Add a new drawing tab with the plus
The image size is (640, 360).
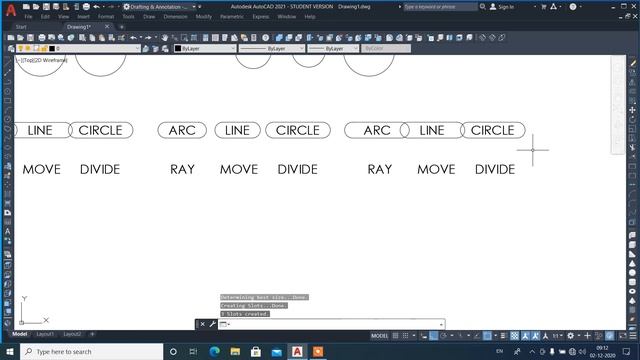coord(121,27)
